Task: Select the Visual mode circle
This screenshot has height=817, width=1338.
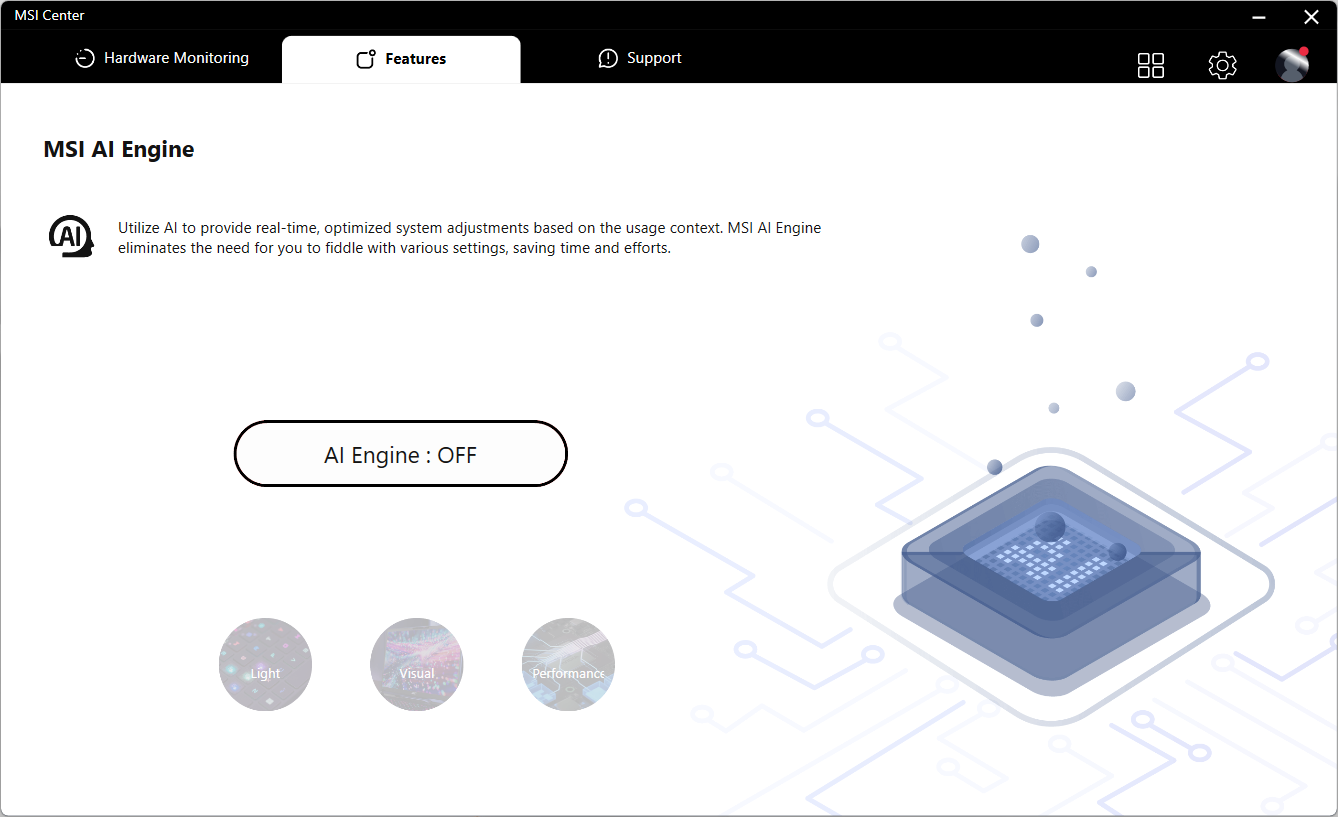Action: coord(417,664)
